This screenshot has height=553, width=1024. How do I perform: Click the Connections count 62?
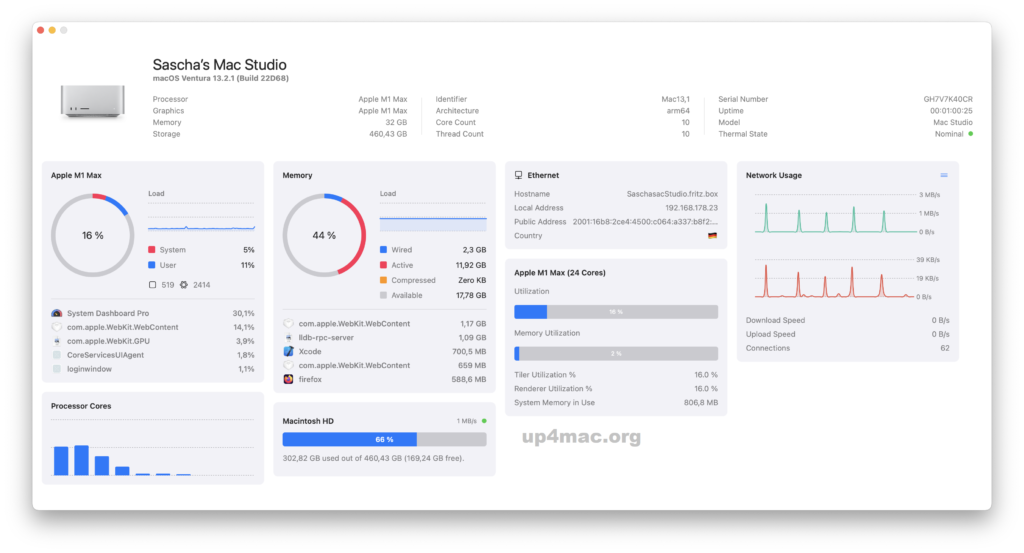945,348
